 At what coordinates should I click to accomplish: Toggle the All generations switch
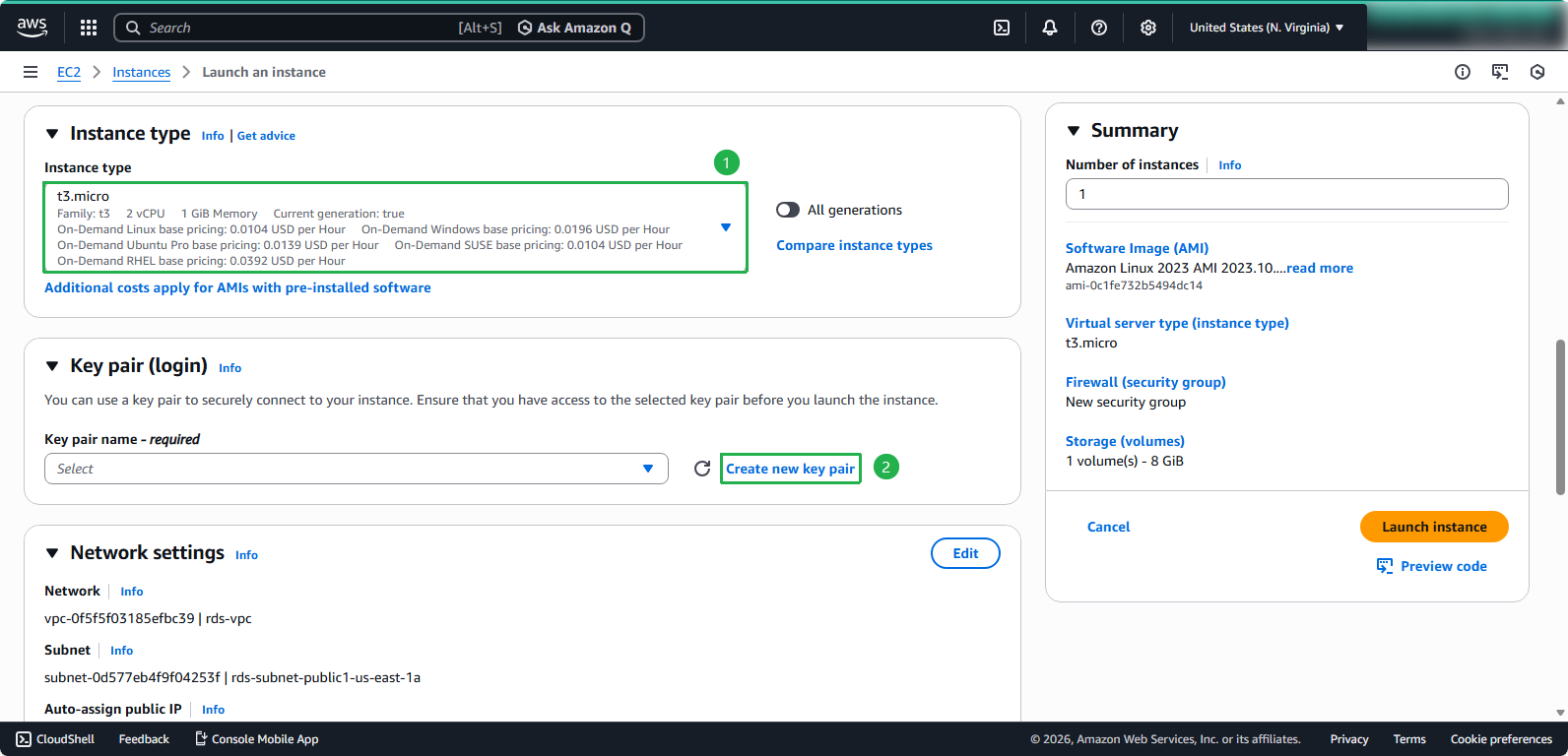(x=788, y=210)
